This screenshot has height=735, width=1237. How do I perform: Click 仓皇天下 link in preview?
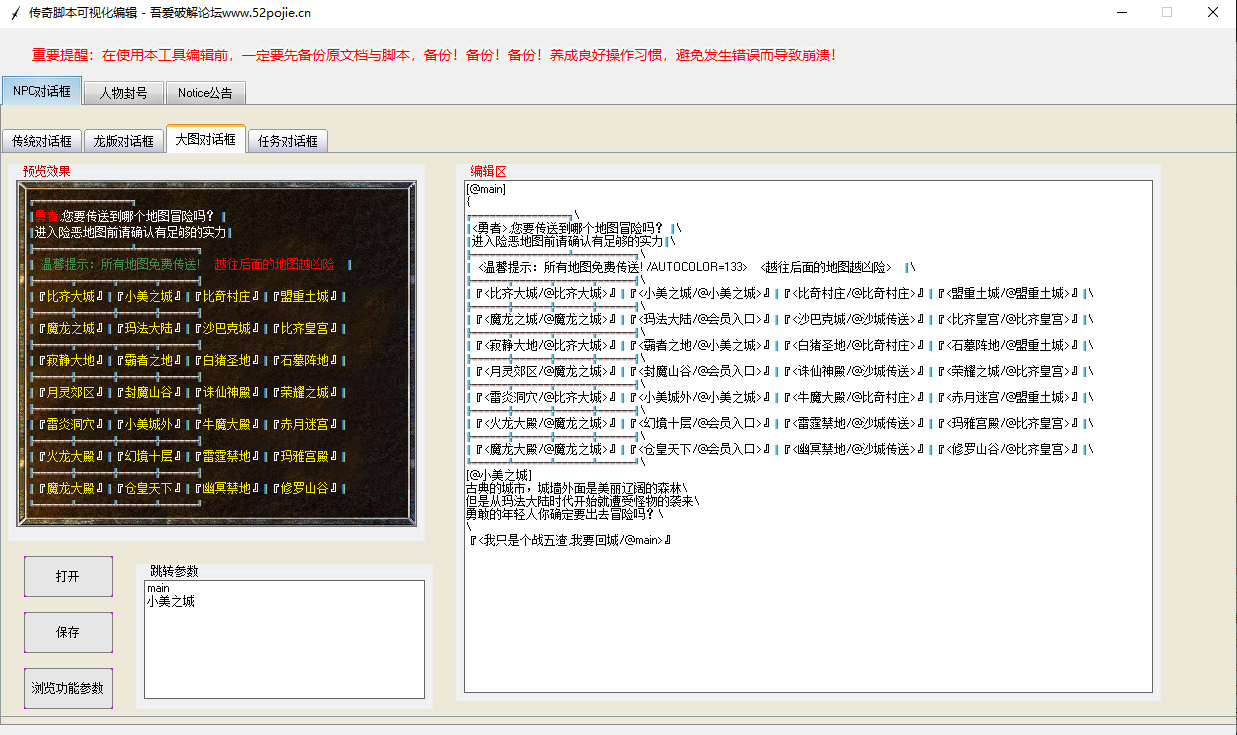pyautogui.click(x=149, y=488)
